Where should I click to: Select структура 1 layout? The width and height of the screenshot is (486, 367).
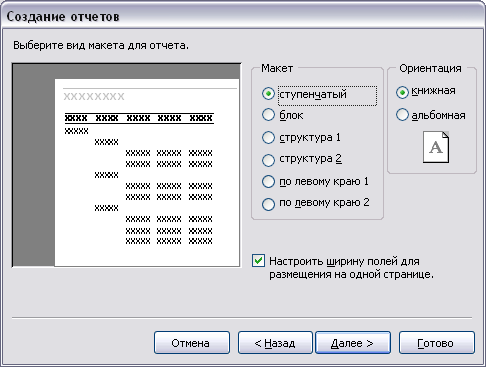[268, 137]
